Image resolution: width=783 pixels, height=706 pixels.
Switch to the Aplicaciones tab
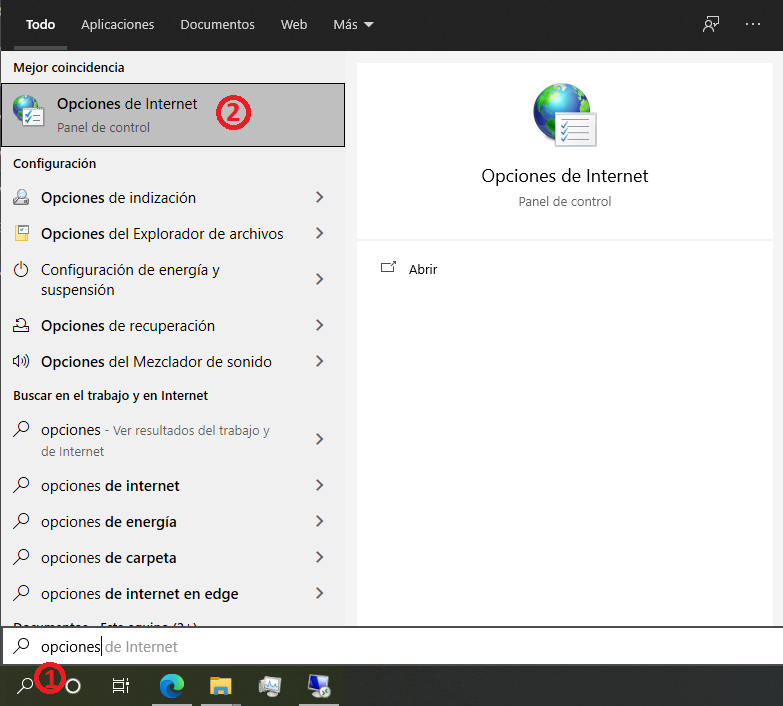(117, 24)
